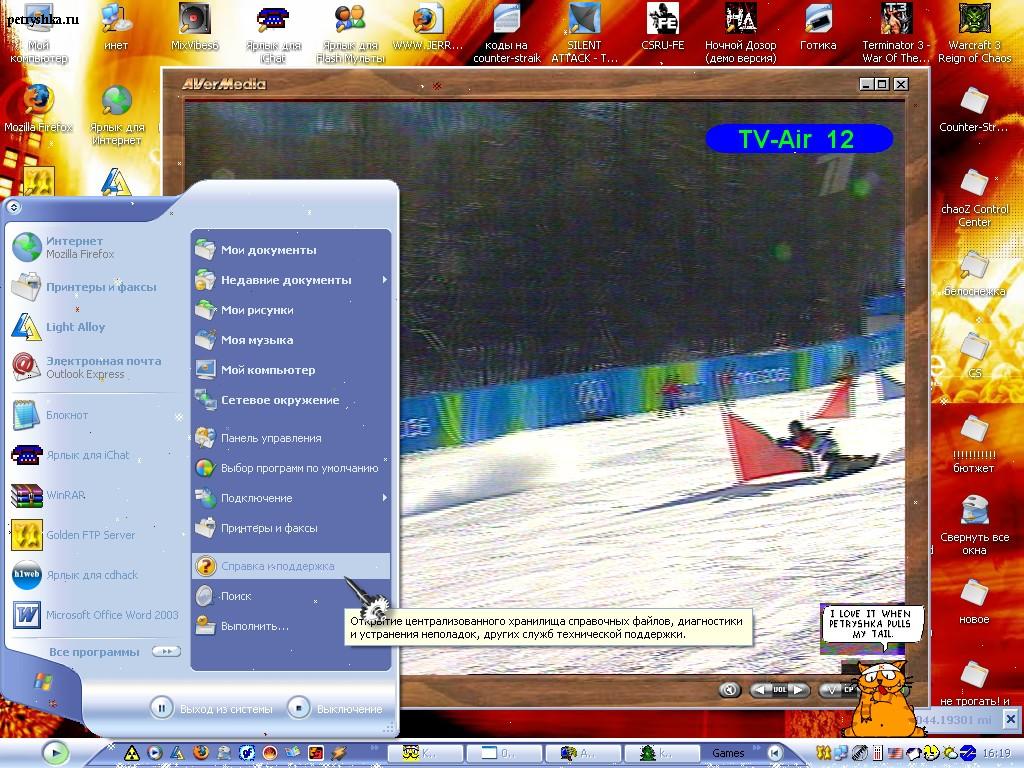This screenshot has height=768, width=1024.
Task: Select the Свернуть все окна desktop icon
Action: 974,525
